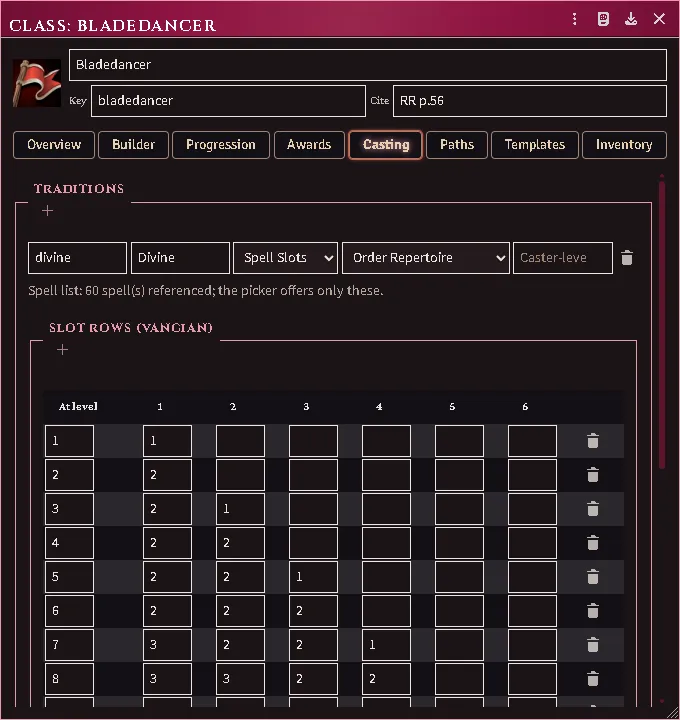Click the Key field containing bladedancer
Image resolution: width=680 pixels, height=720 pixels.
click(x=228, y=101)
